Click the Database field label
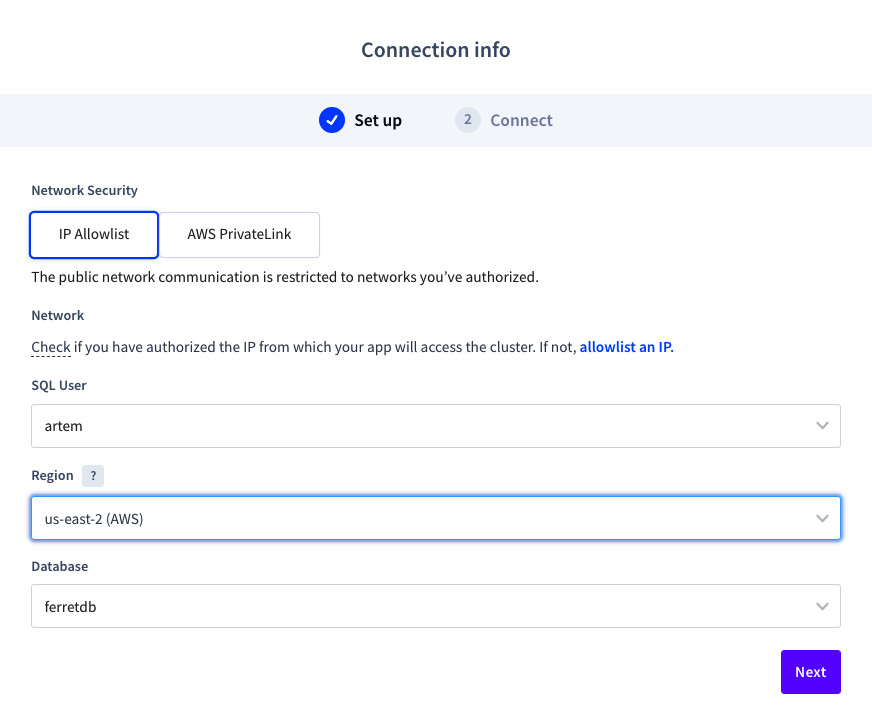This screenshot has height=725, width=872. [60, 566]
